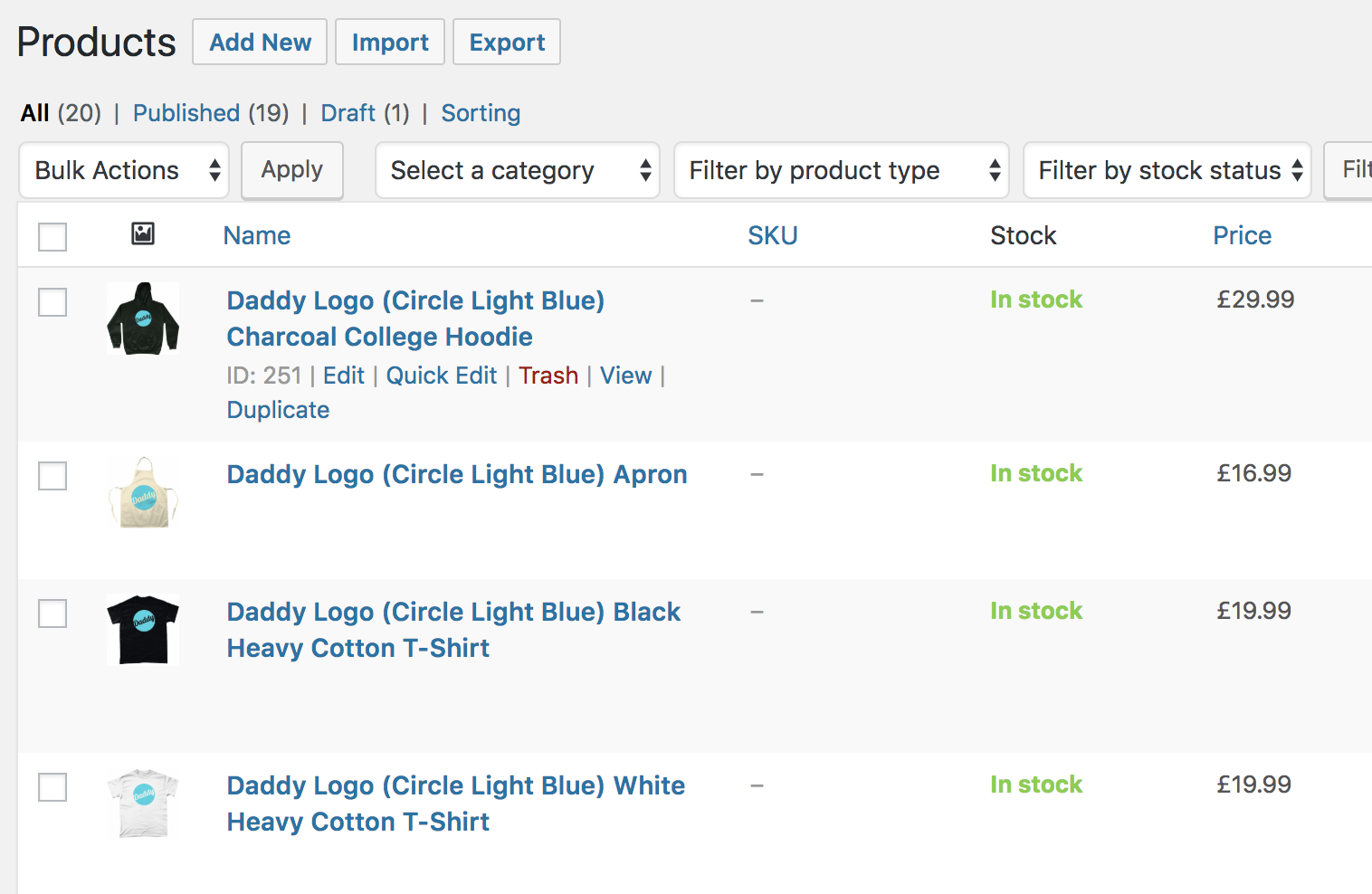Check the Charcoal College Hoodie row checkbox
This screenshot has width=1372, height=894.
(52, 302)
